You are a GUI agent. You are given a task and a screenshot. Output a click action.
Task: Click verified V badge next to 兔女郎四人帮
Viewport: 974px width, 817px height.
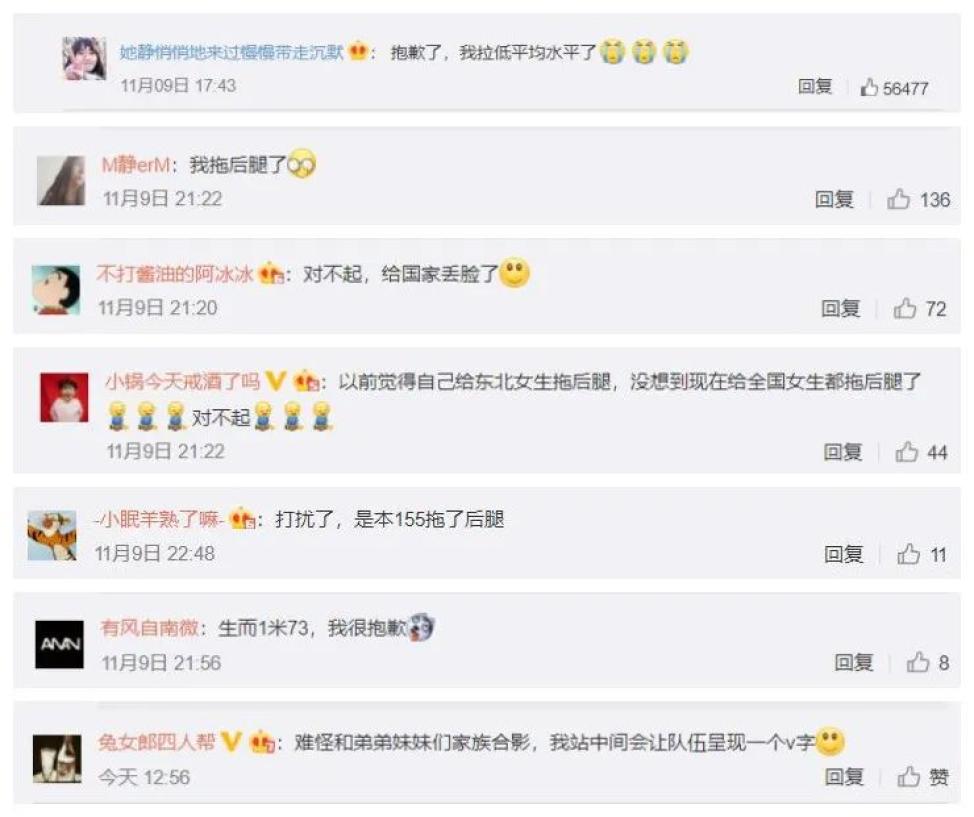pyautogui.click(x=230, y=741)
